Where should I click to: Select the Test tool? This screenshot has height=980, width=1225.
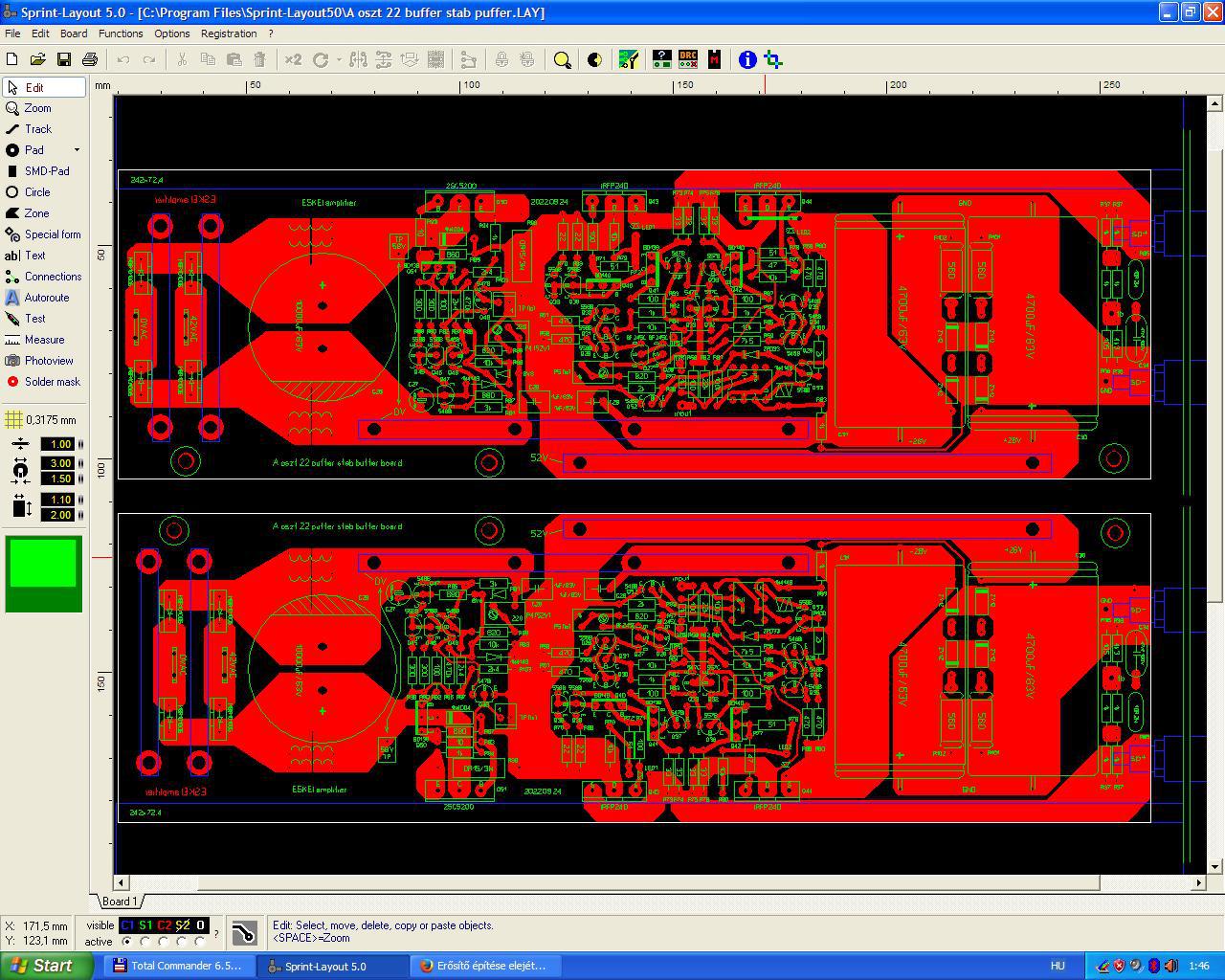44,319
